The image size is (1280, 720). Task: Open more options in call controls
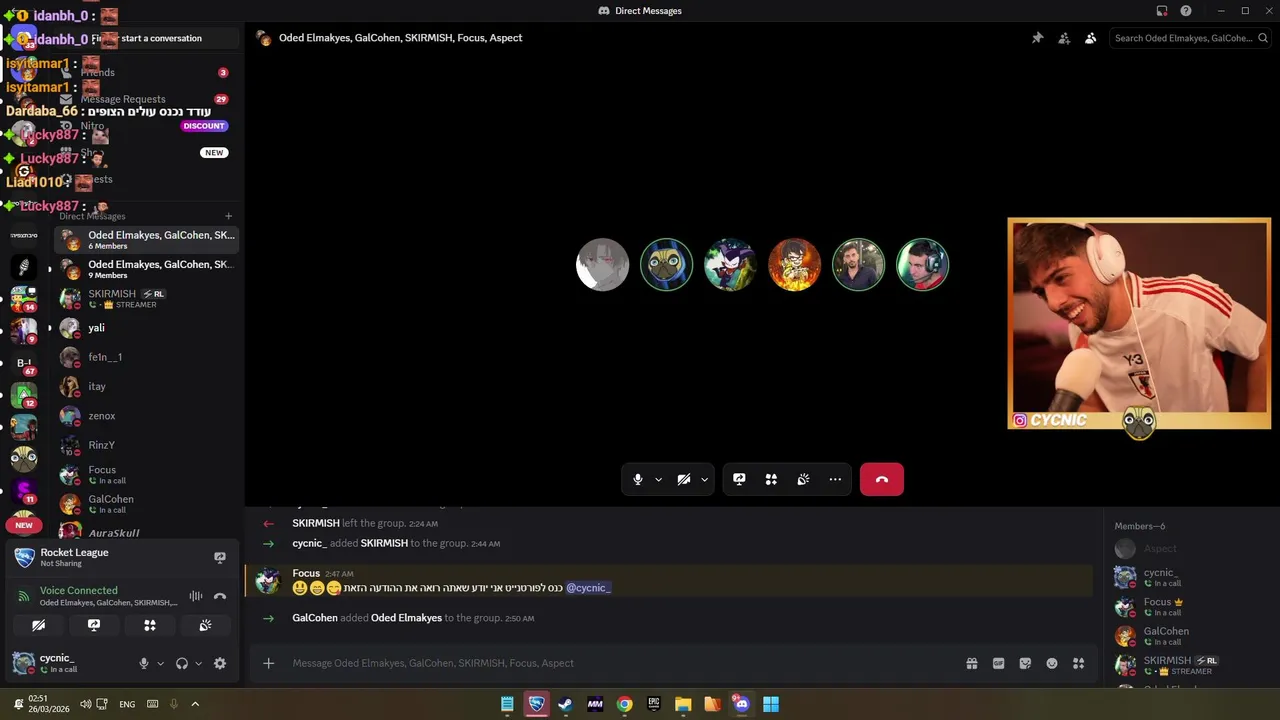835,480
